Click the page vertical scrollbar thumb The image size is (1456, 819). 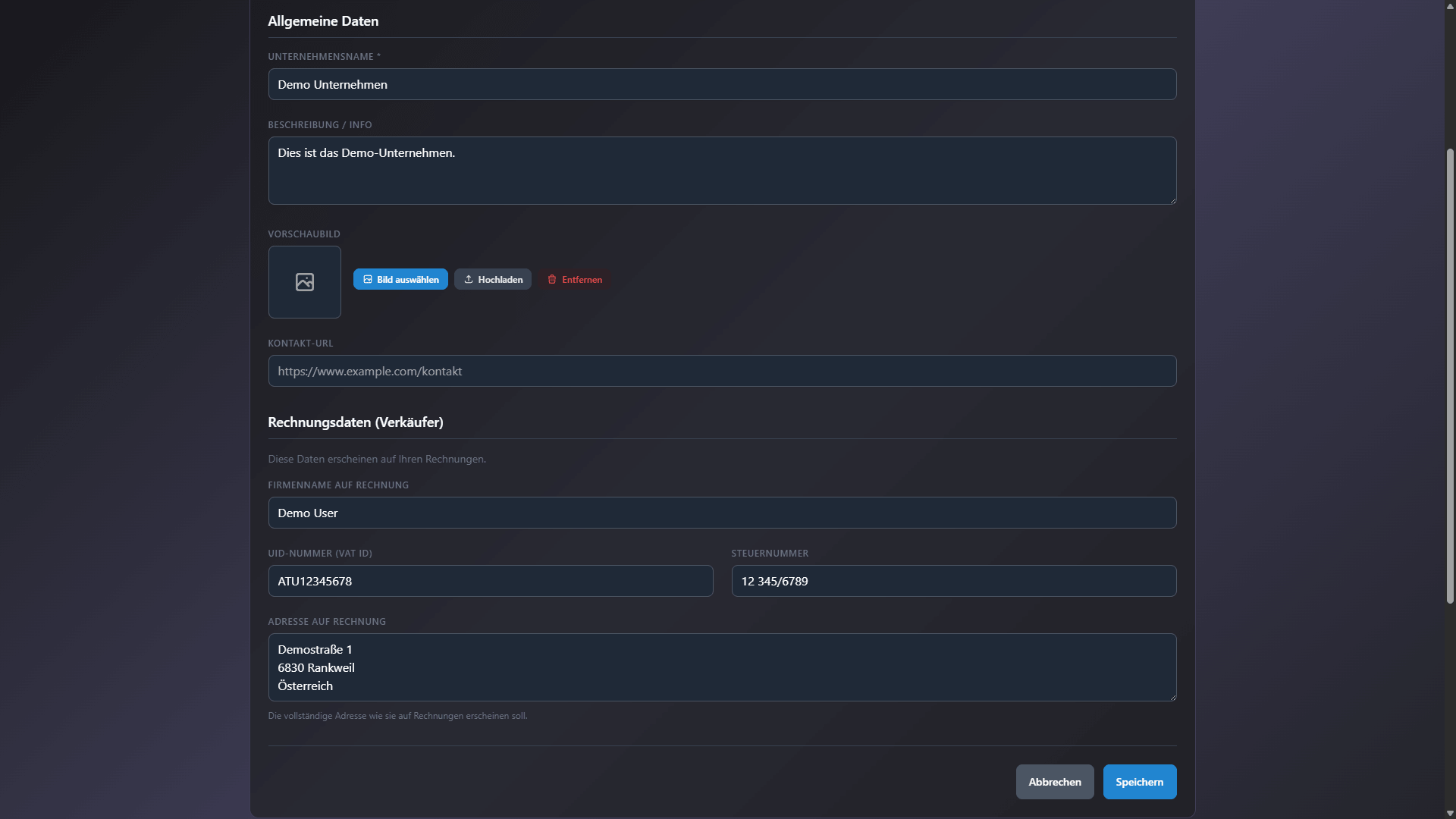click(1450, 375)
